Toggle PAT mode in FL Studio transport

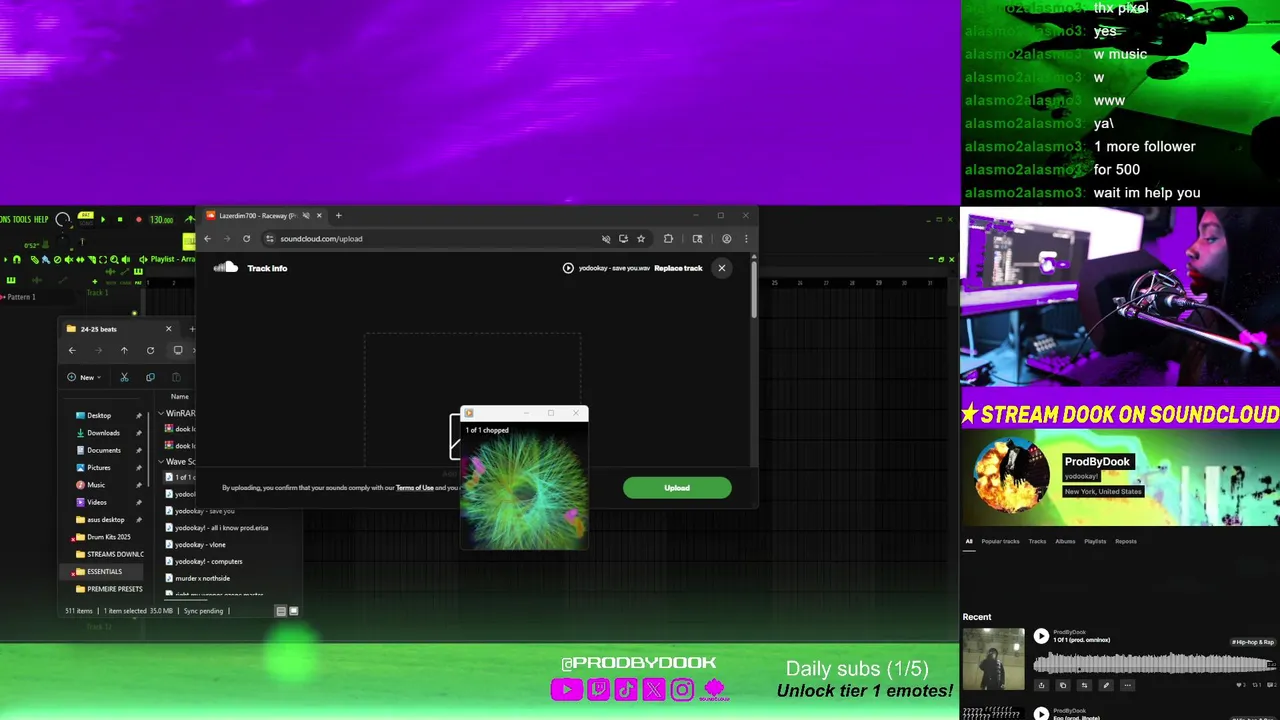pyautogui.click(x=86, y=215)
